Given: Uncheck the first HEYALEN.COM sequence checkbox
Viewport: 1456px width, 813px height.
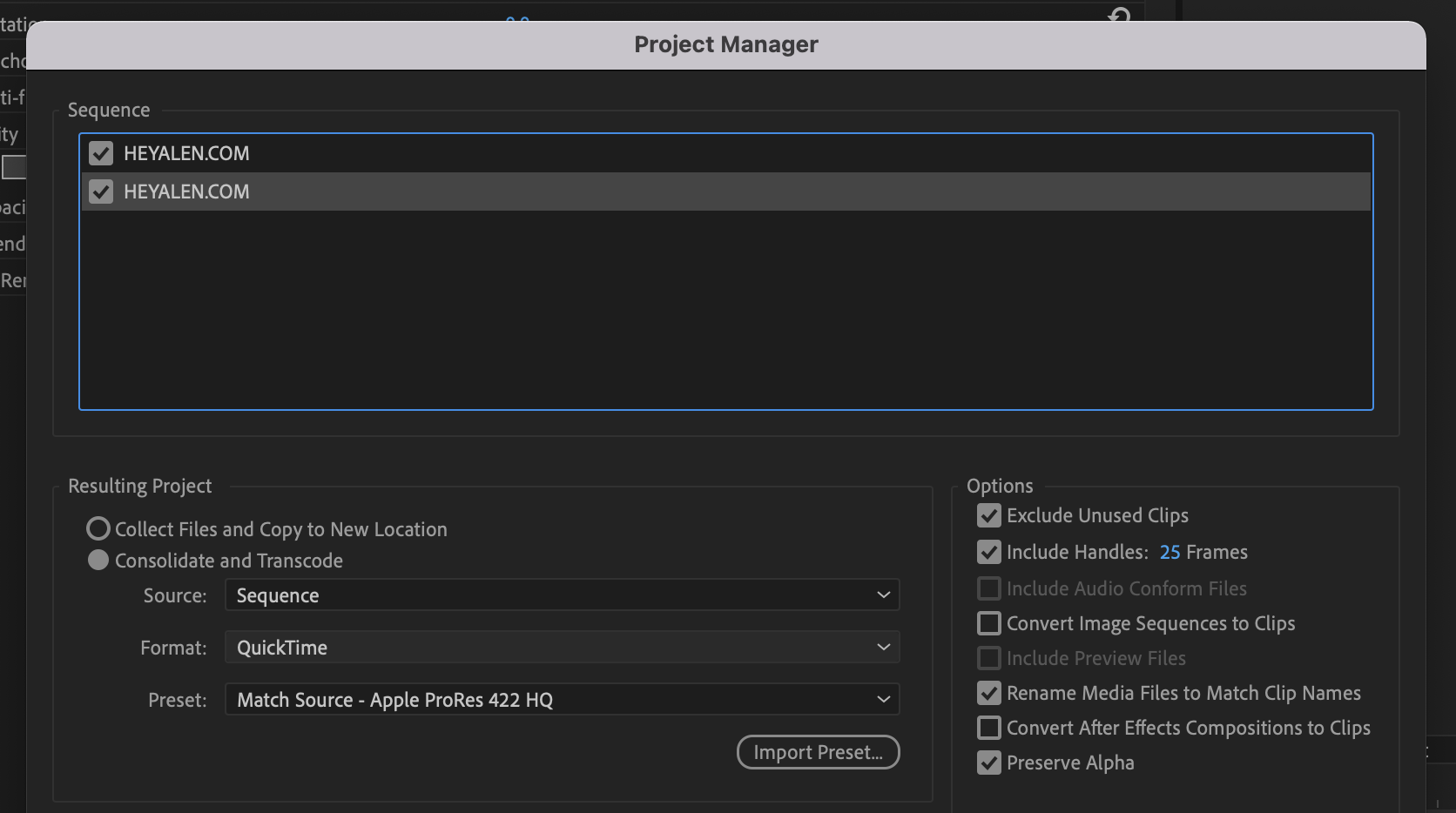Looking at the screenshot, I should point(101,154).
